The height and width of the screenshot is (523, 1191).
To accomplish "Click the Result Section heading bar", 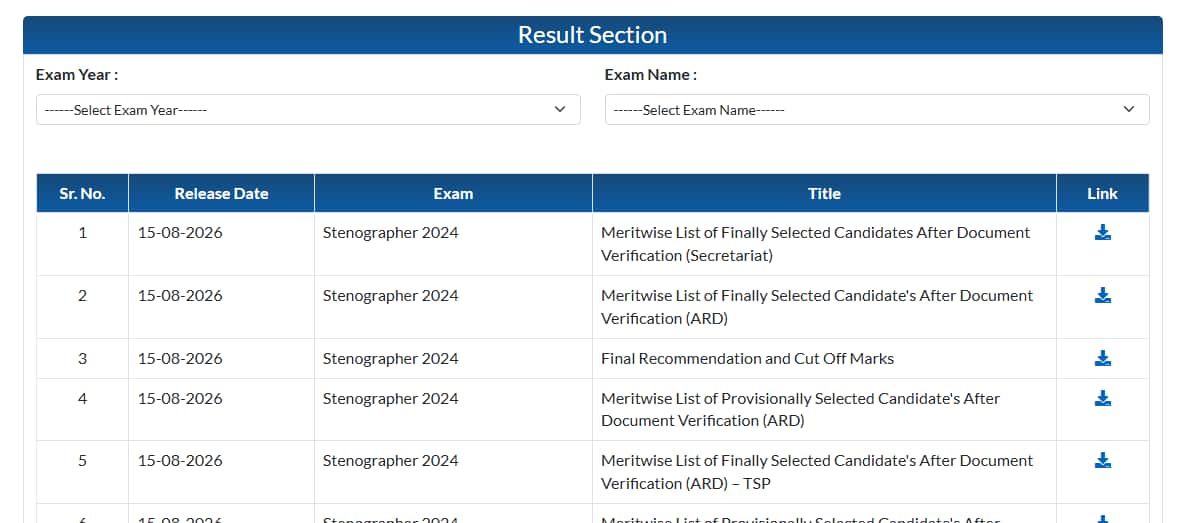I will (x=592, y=35).
